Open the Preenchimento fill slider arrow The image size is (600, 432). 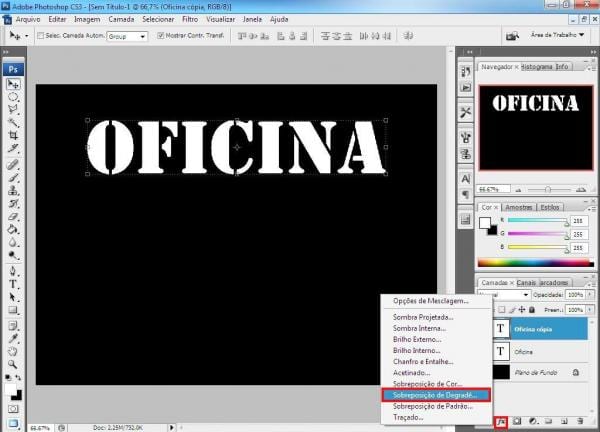tap(590, 310)
